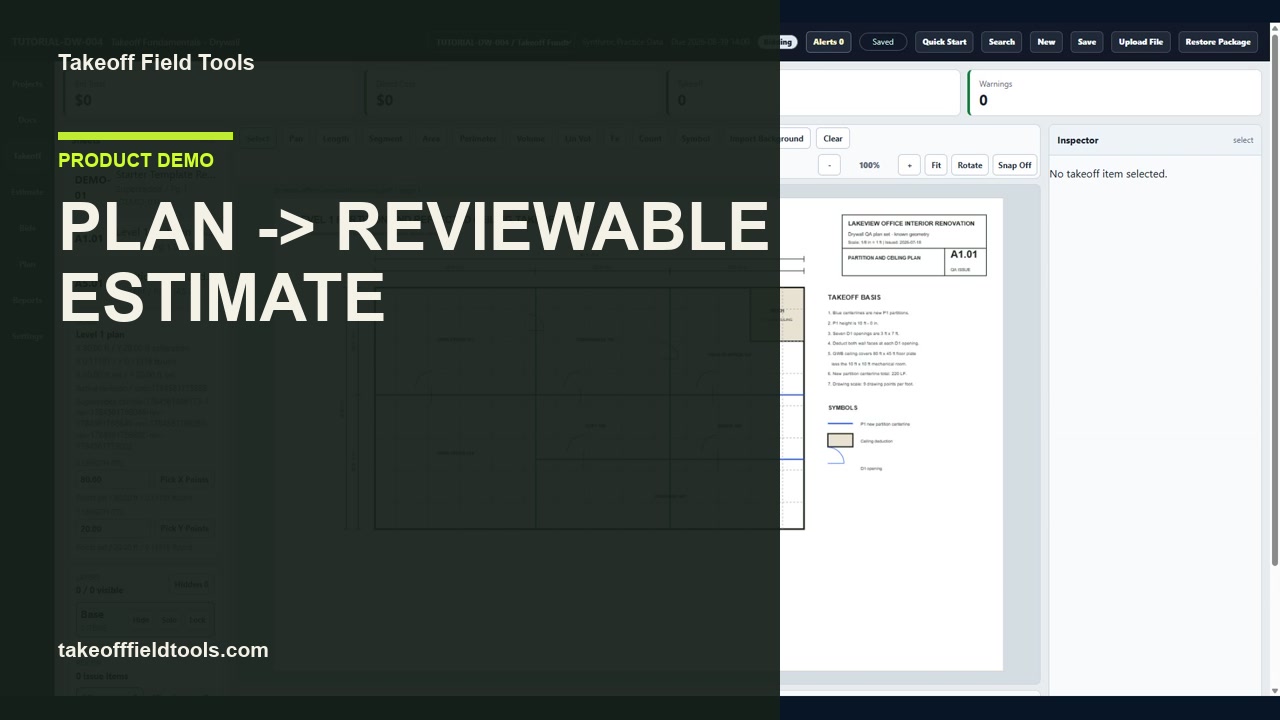Open the Upload File dialog
Viewport: 1280px width, 720px height.
point(1141,42)
